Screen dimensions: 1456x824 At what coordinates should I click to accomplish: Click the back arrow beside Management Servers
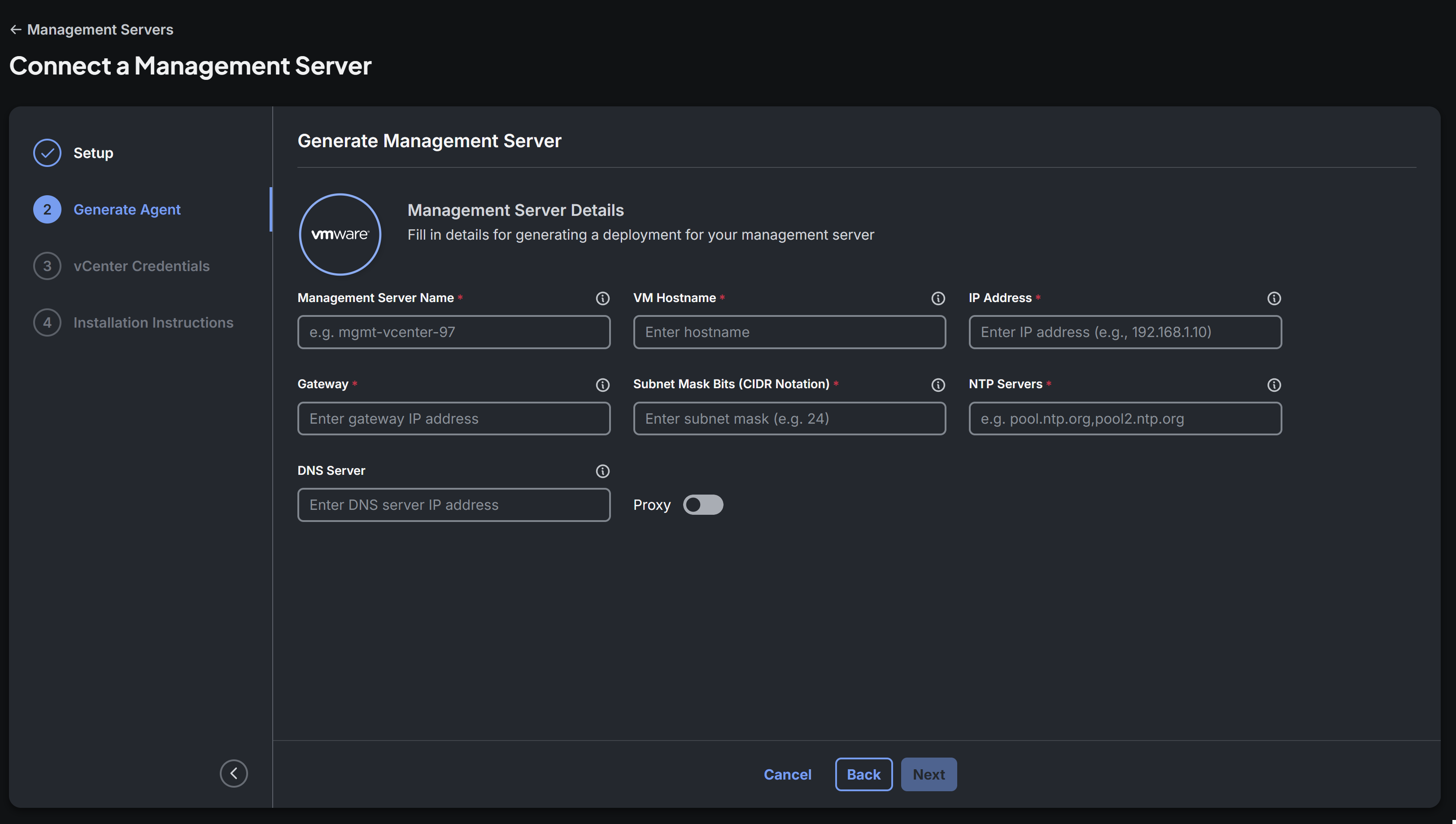point(16,30)
